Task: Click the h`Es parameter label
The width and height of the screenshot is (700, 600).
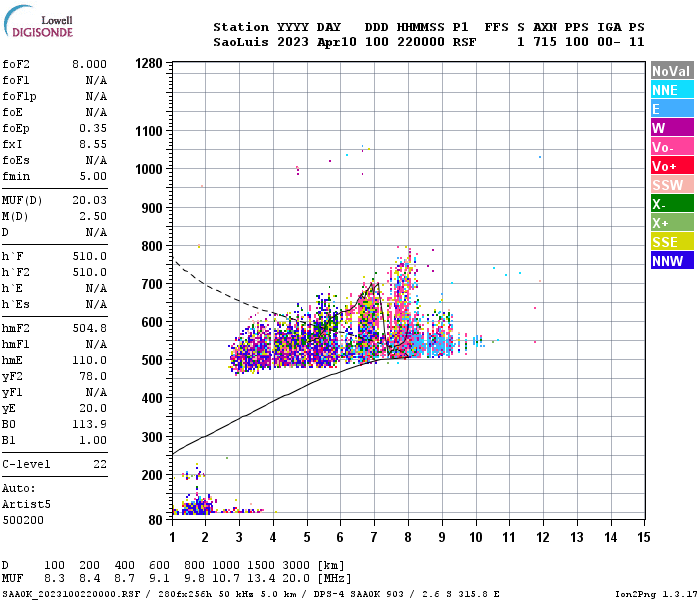Action: point(16,304)
